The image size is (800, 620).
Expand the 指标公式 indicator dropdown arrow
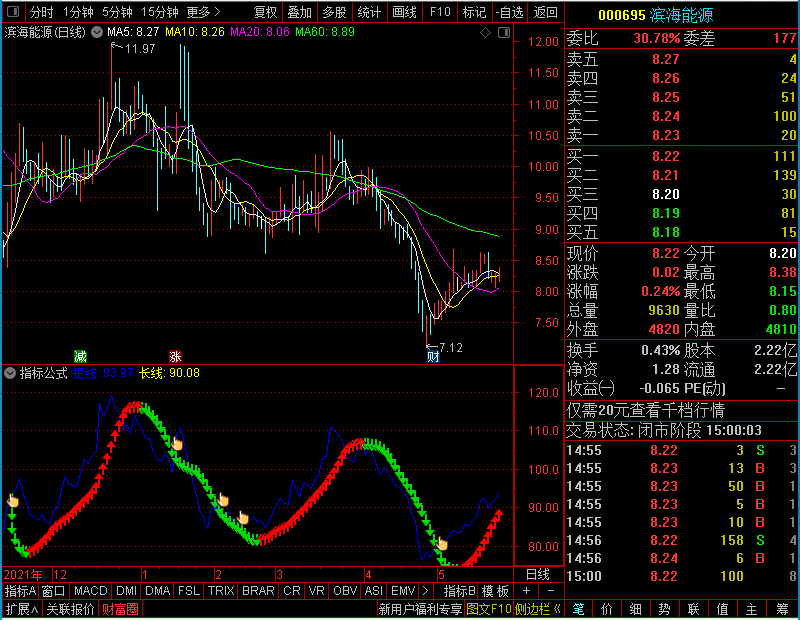10,373
